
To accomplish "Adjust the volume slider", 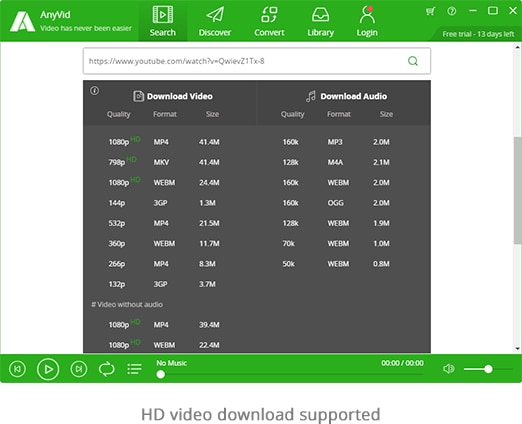I will [488, 369].
